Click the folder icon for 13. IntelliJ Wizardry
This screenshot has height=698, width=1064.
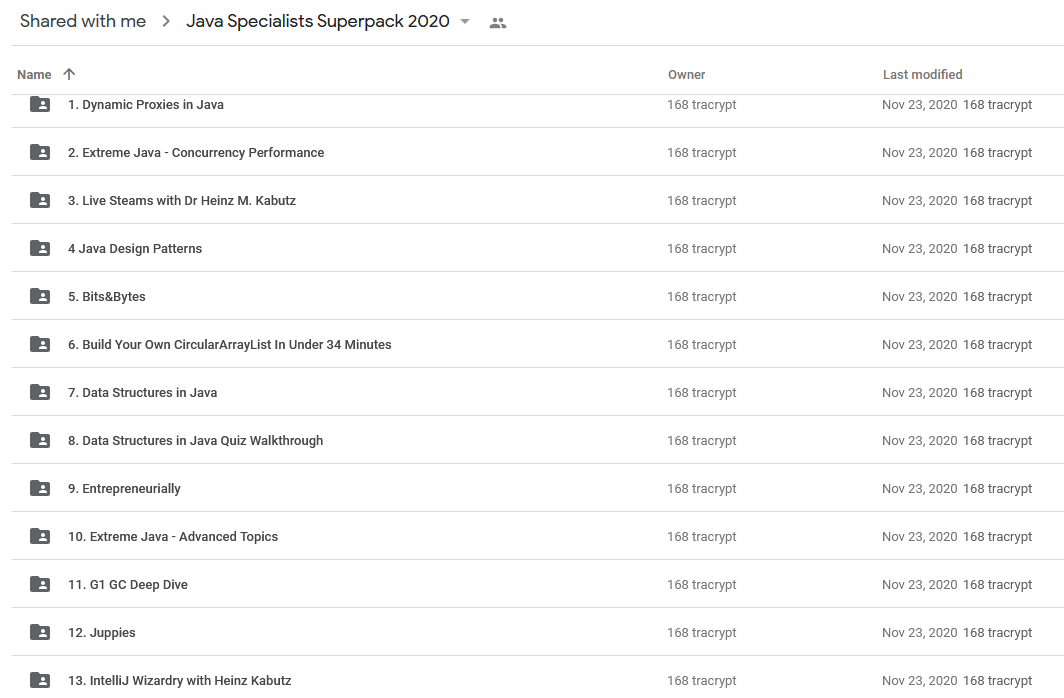click(40, 680)
